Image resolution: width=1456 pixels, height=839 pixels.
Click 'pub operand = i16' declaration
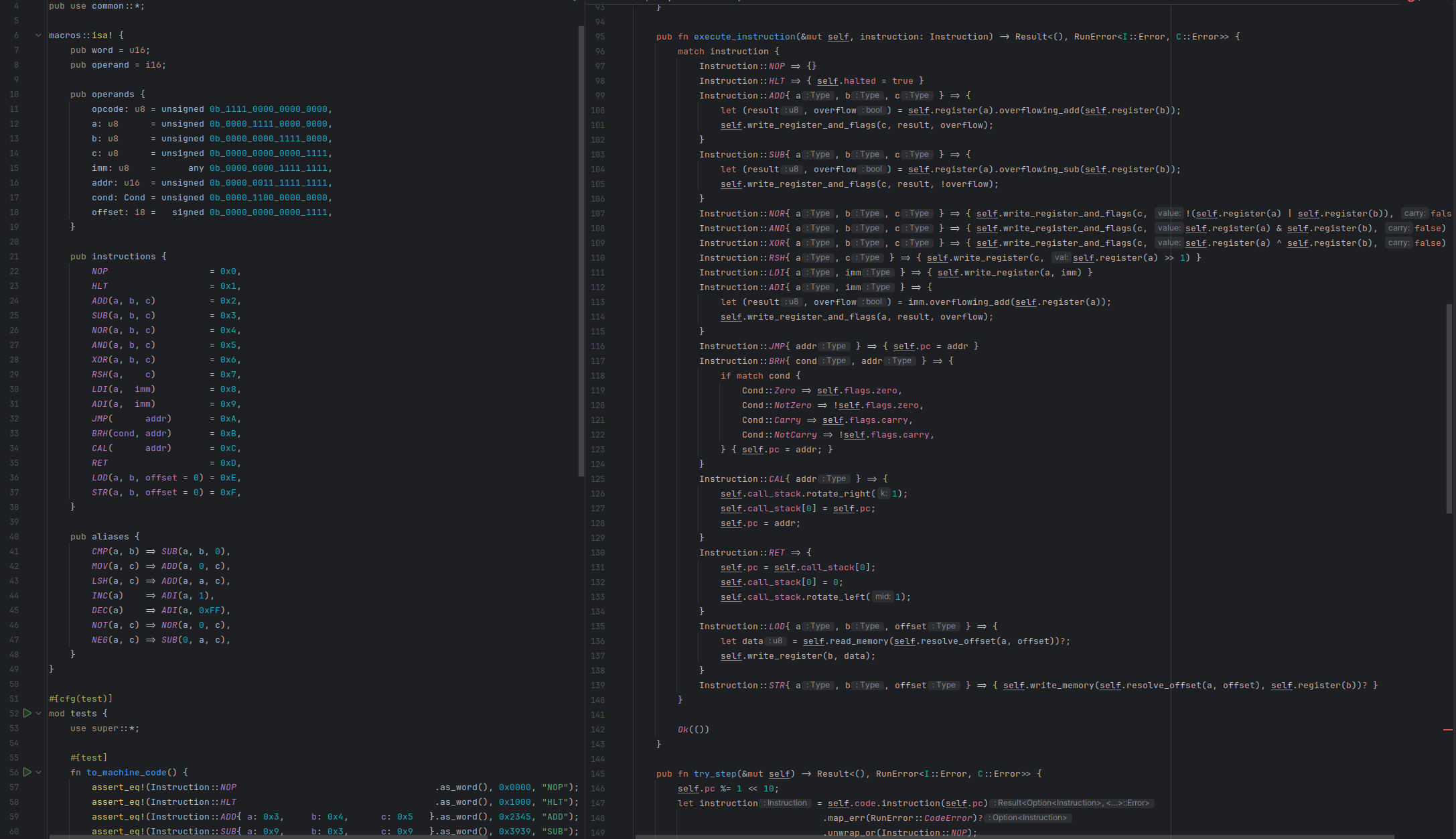[x=118, y=65]
